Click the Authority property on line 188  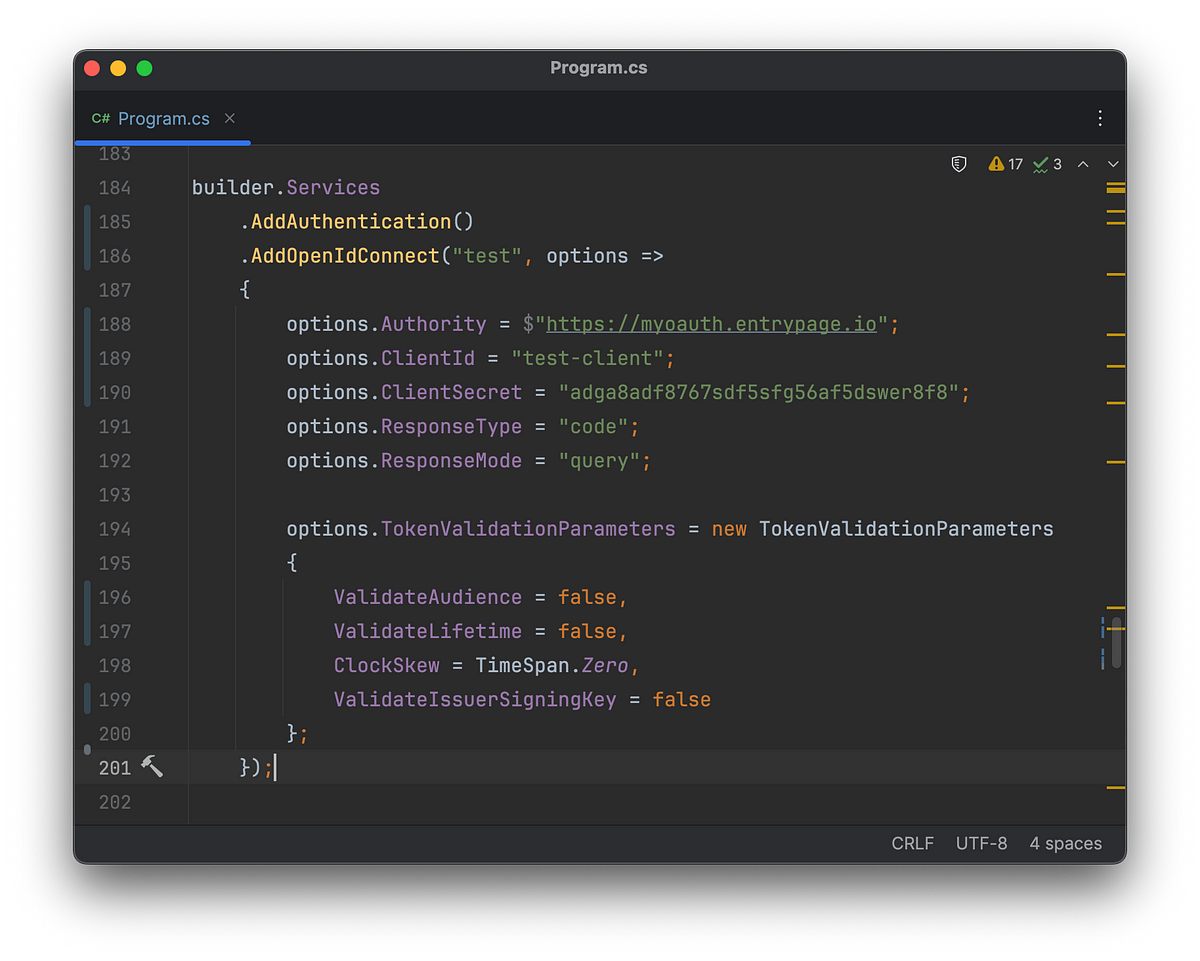433,324
